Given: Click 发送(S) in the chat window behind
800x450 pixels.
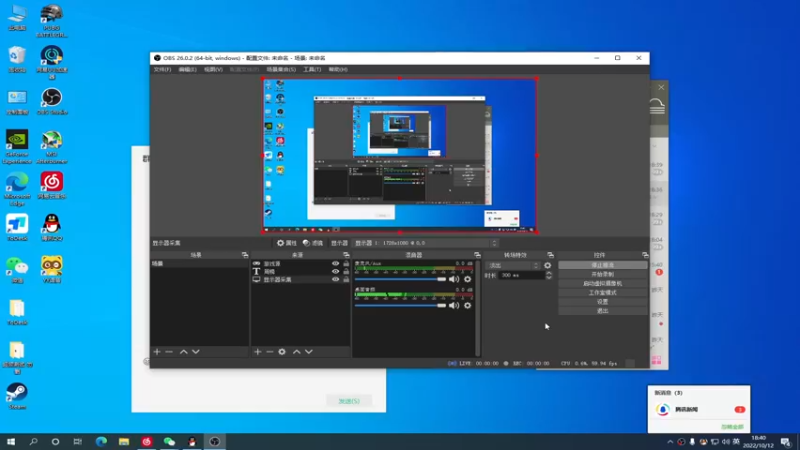Looking at the screenshot, I should (349, 401).
